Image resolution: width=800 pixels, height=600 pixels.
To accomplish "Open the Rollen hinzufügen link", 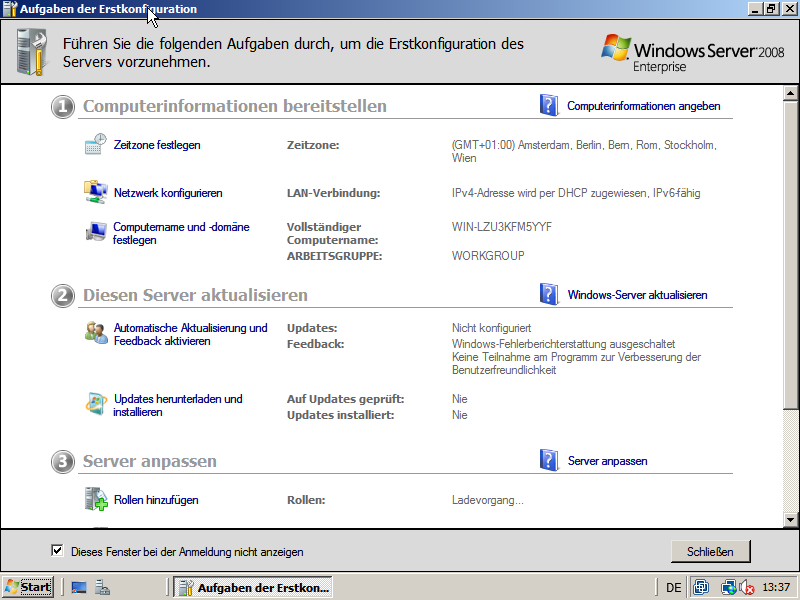I will [x=156, y=500].
